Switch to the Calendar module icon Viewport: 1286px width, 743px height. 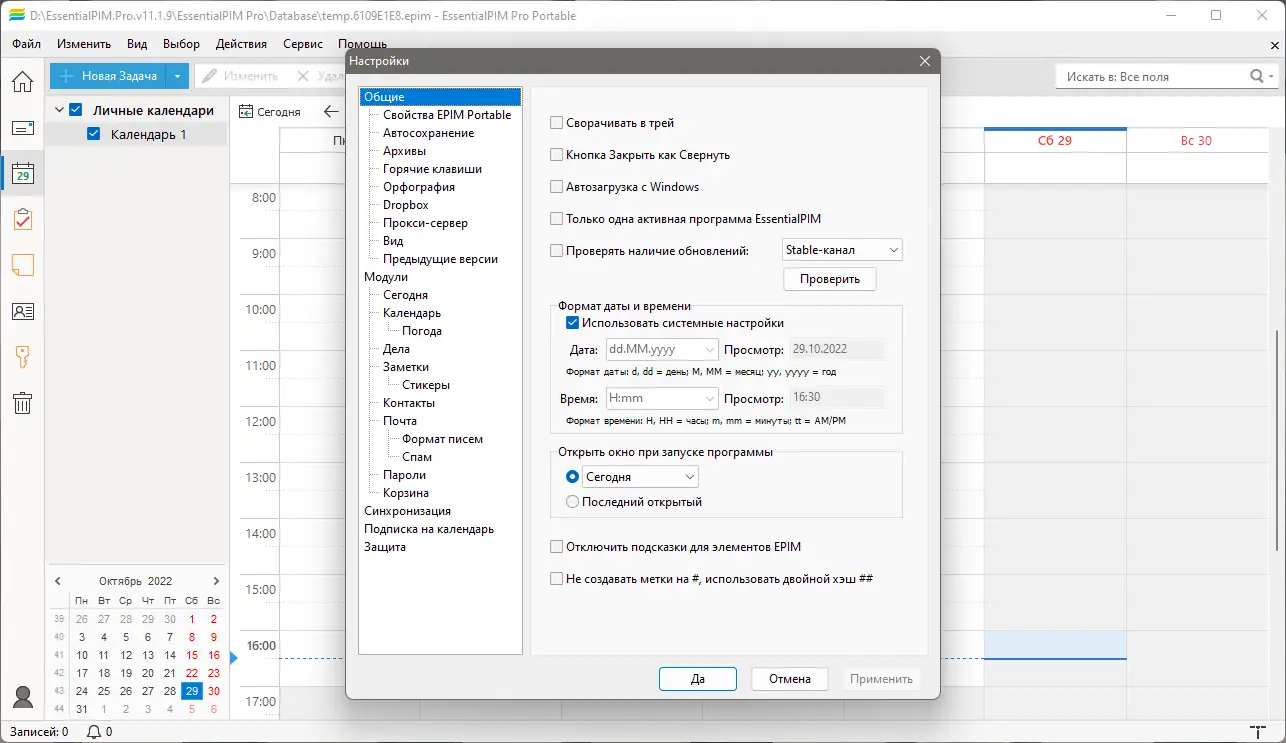coord(22,174)
